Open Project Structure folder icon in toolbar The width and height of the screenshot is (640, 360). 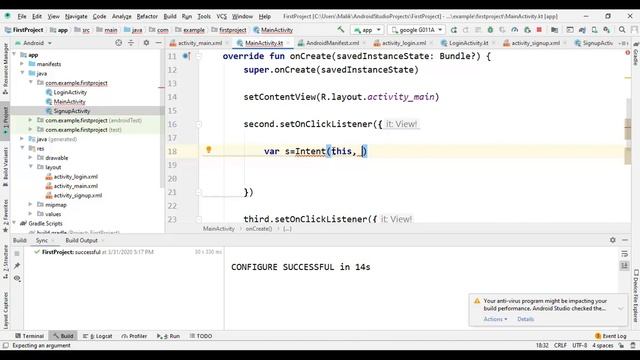pos(554,30)
